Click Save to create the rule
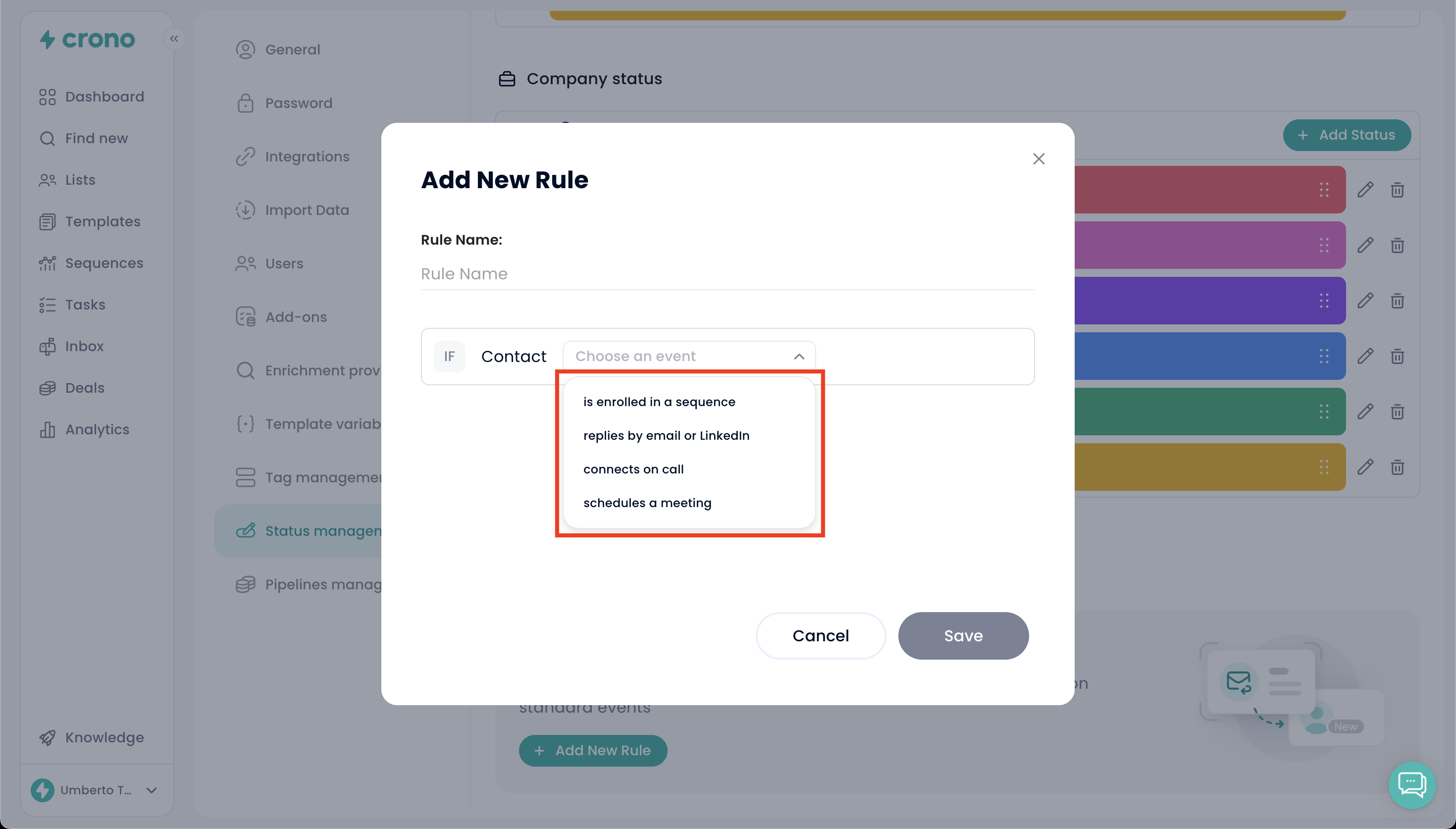 point(963,635)
